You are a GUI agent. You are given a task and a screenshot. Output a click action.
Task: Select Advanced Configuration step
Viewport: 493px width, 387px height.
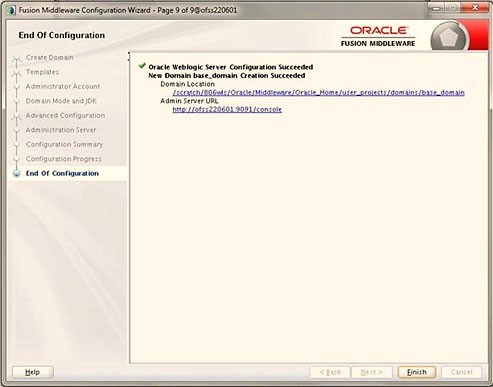click(65, 115)
